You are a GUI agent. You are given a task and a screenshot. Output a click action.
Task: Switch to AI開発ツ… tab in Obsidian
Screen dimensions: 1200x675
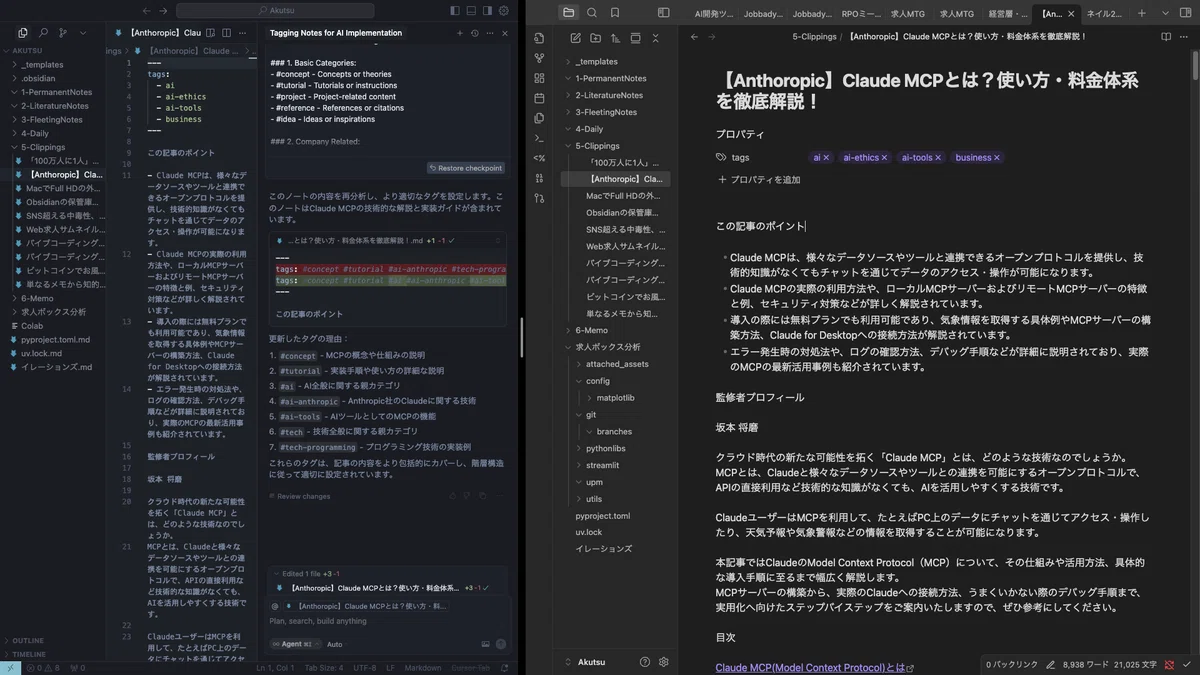(714, 14)
